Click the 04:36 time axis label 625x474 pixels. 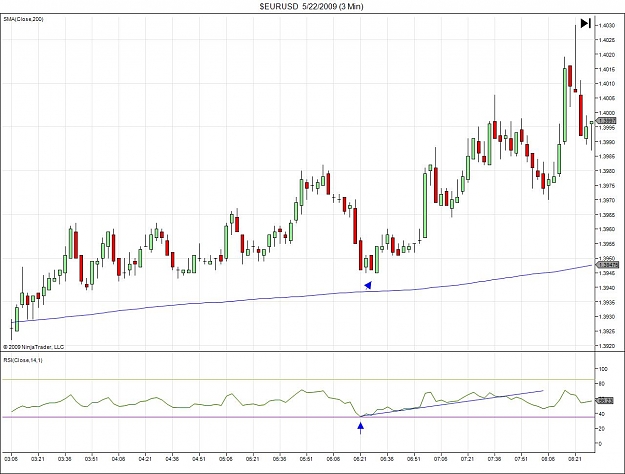coord(172,459)
